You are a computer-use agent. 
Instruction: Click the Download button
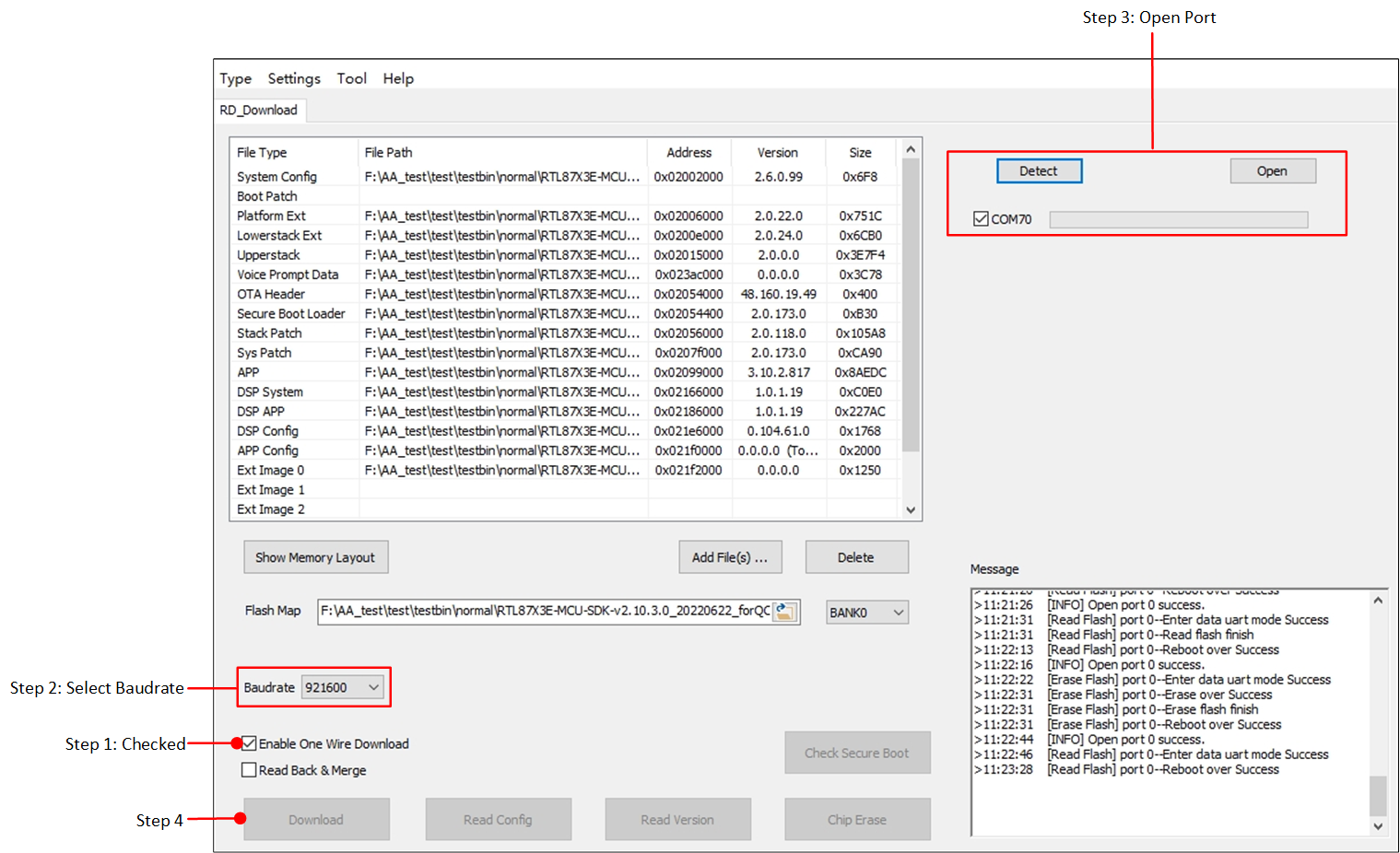click(316, 820)
